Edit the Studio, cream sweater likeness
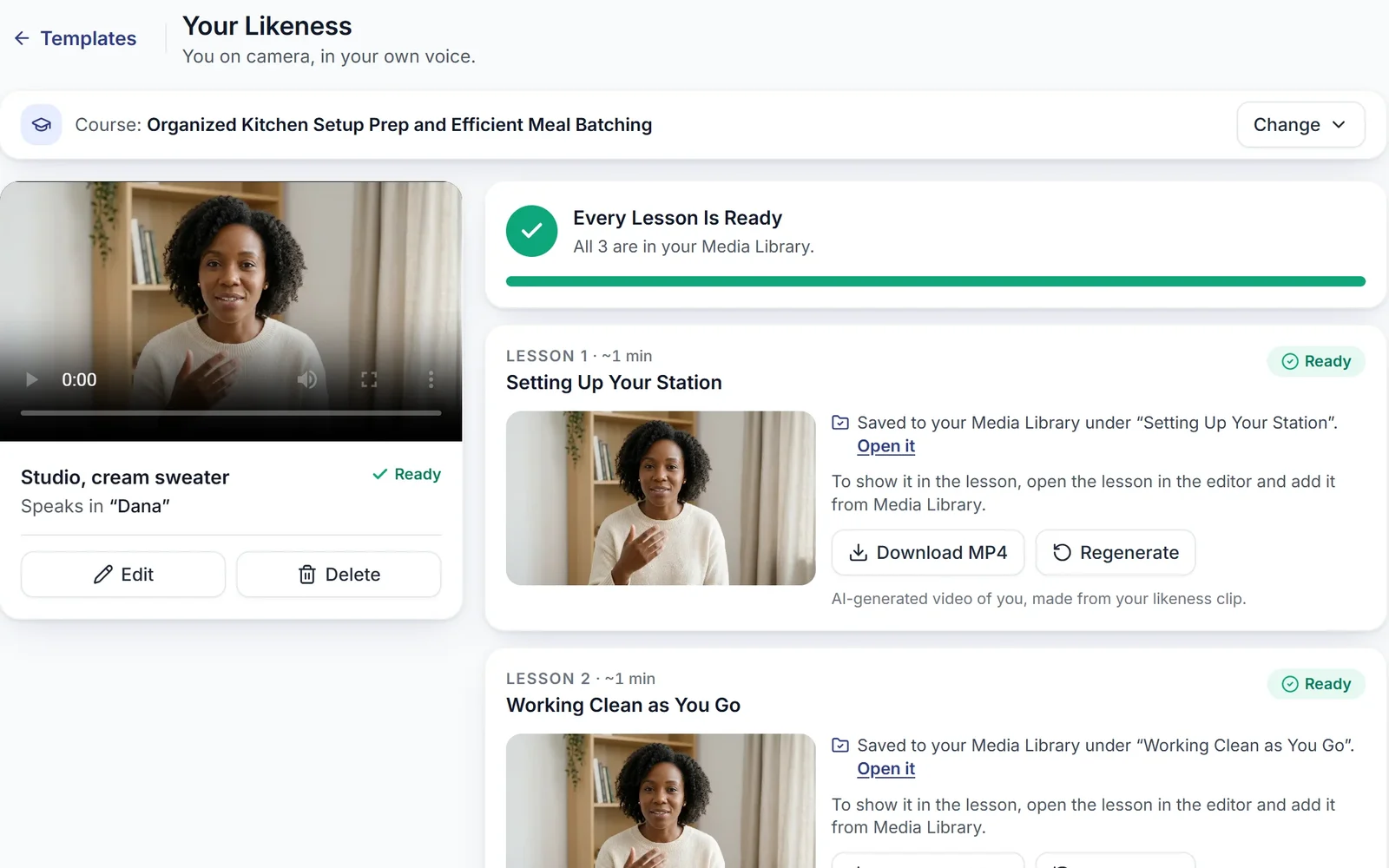Viewport: 1389px width, 868px height. point(123,575)
